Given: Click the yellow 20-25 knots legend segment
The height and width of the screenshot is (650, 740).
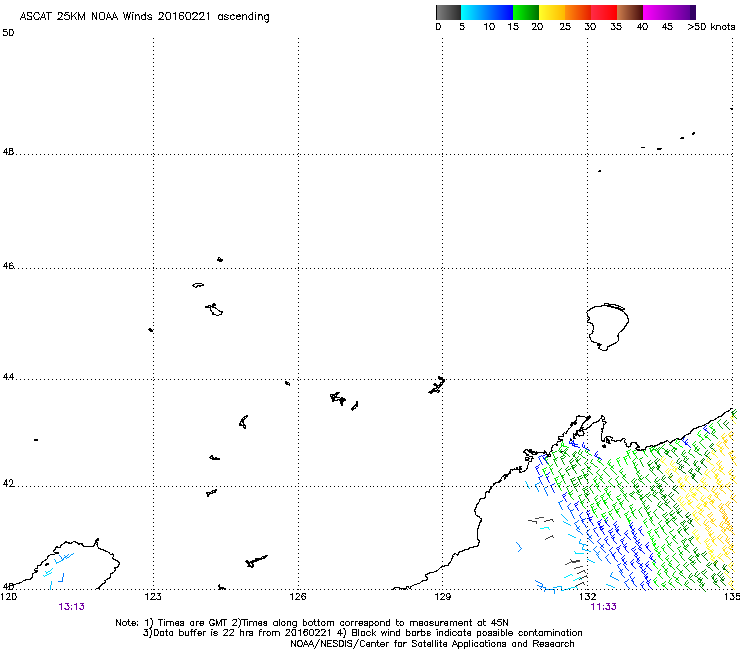Looking at the screenshot, I should (552, 12).
